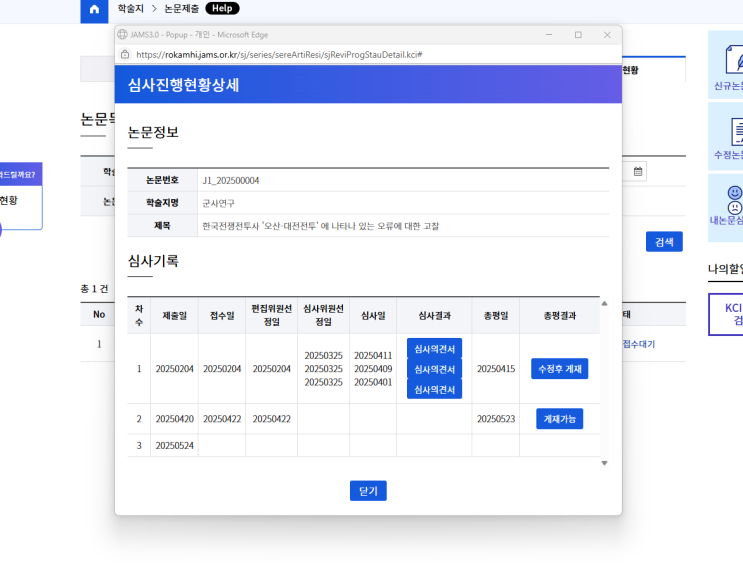Click the 수정후 게재 result button
Viewport: 743px width, 563px height.
tap(560, 369)
